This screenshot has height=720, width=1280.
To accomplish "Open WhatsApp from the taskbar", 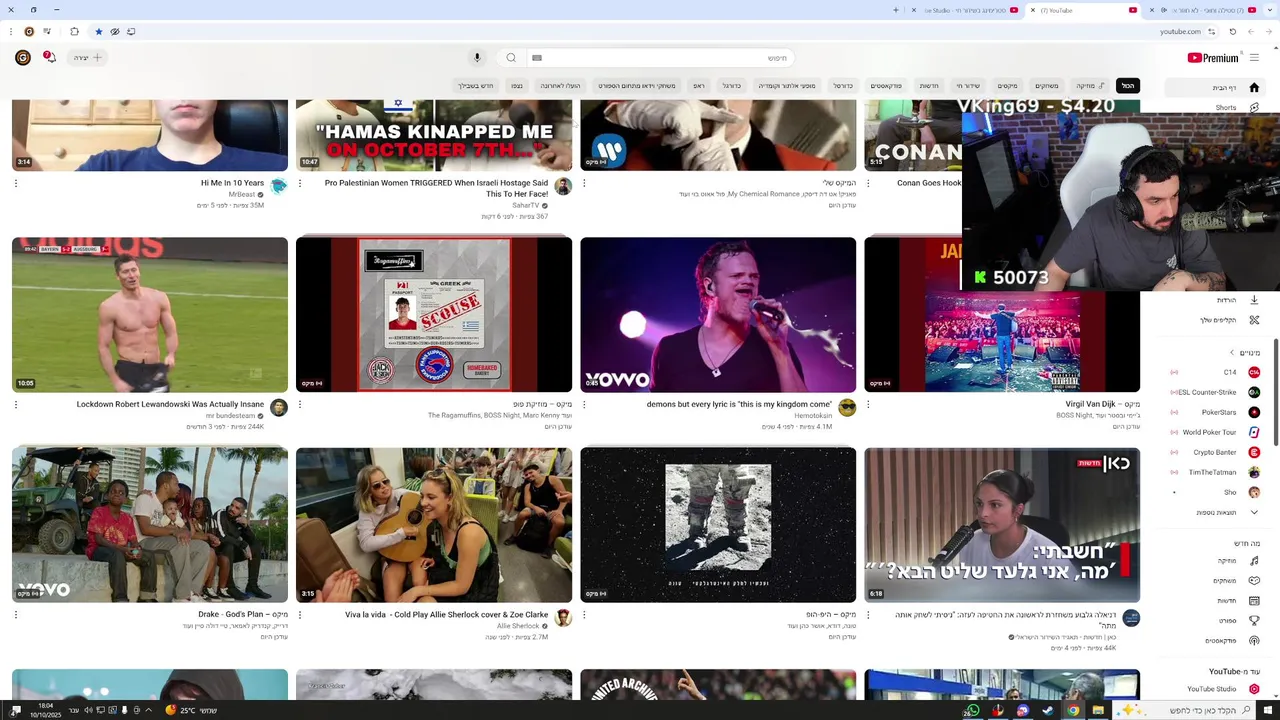I will [x=972, y=710].
